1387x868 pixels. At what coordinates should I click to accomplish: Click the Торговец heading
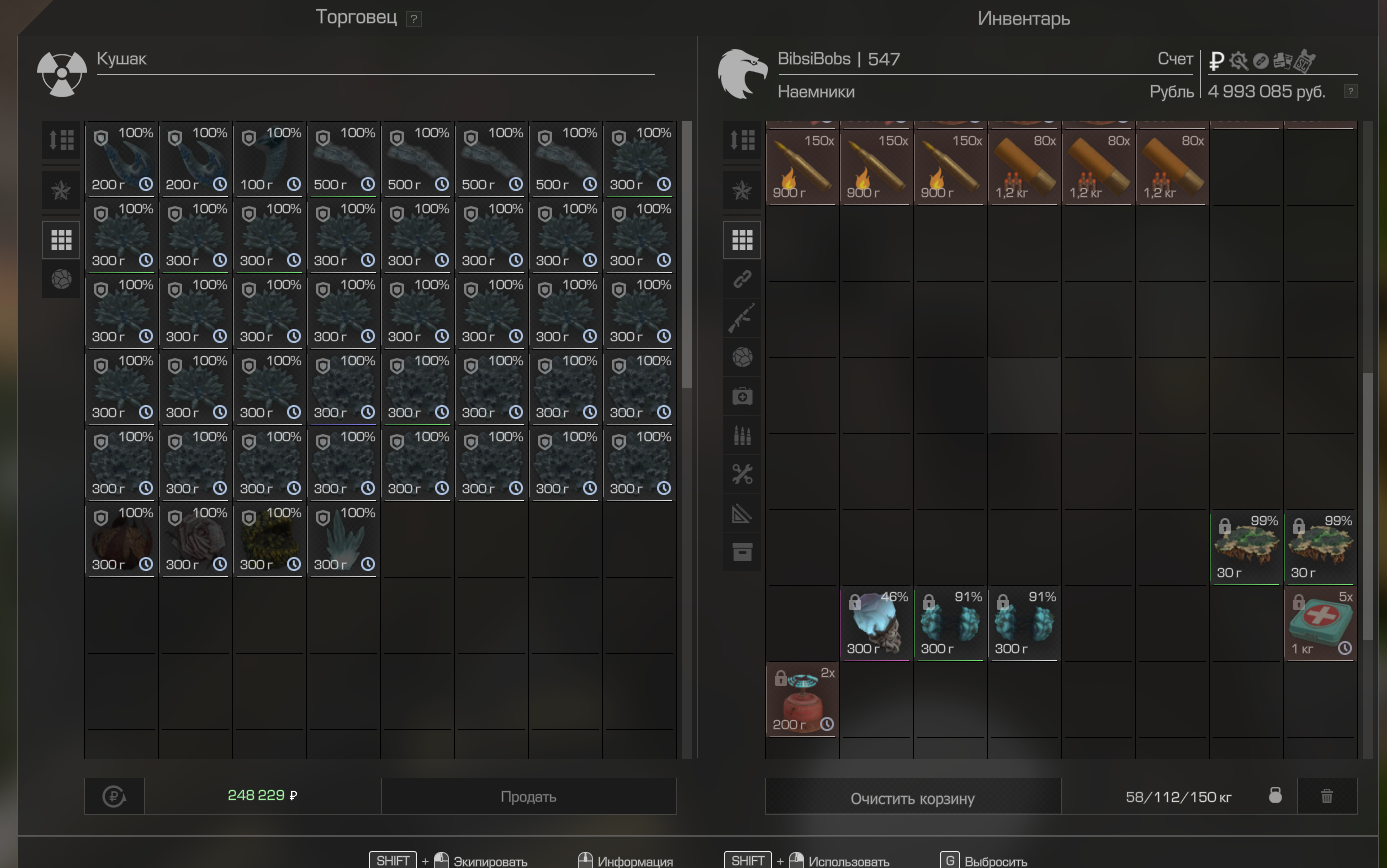coord(356,17)
